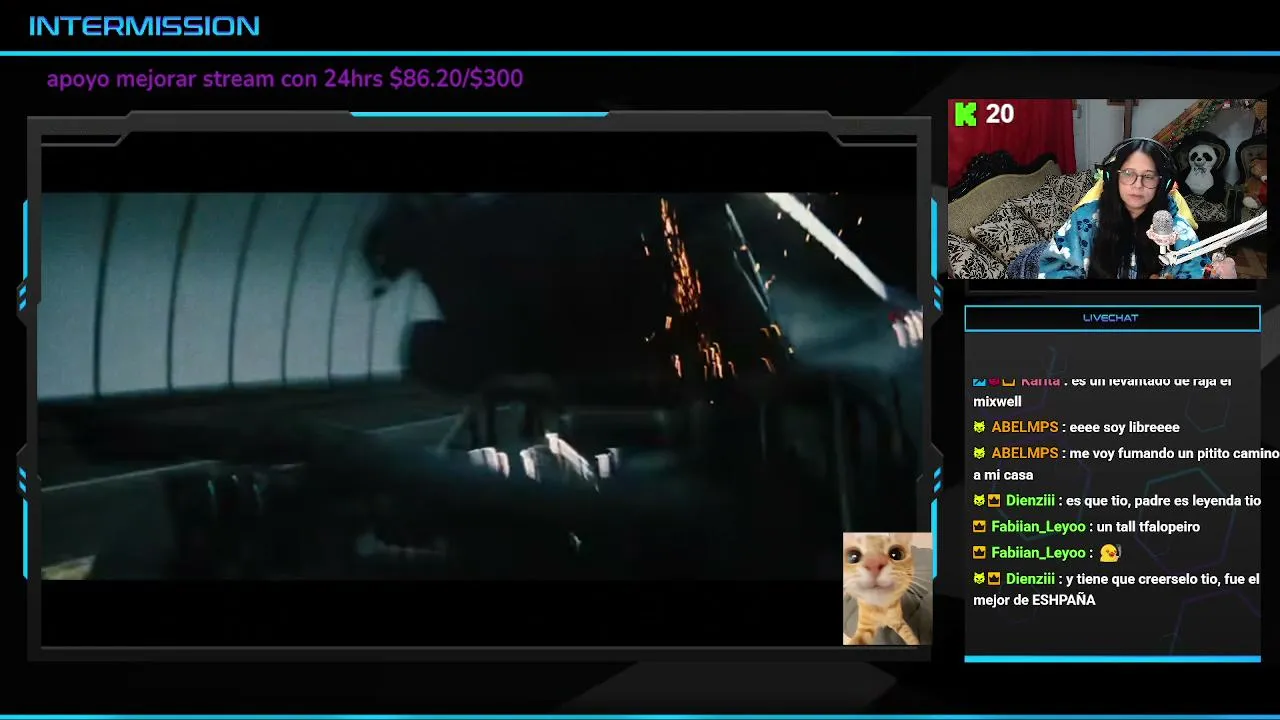1280x720 pixels.
Task: Select username Fabiian_Leyoo on "un tall tfalopeiro" message
Action: pyautogui.click(x=1038, y=527)
